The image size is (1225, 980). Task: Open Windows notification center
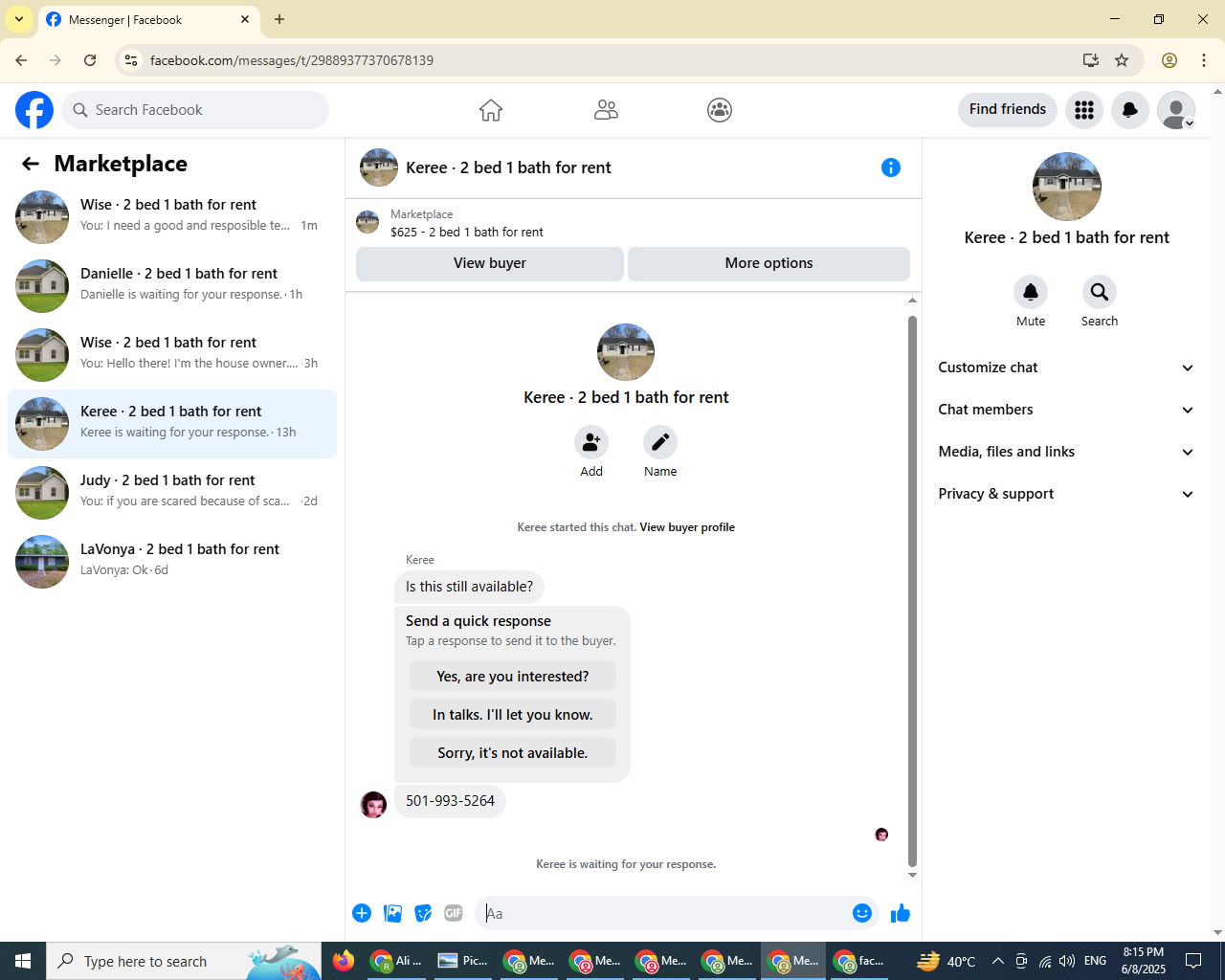click(x=1193, y=961)
